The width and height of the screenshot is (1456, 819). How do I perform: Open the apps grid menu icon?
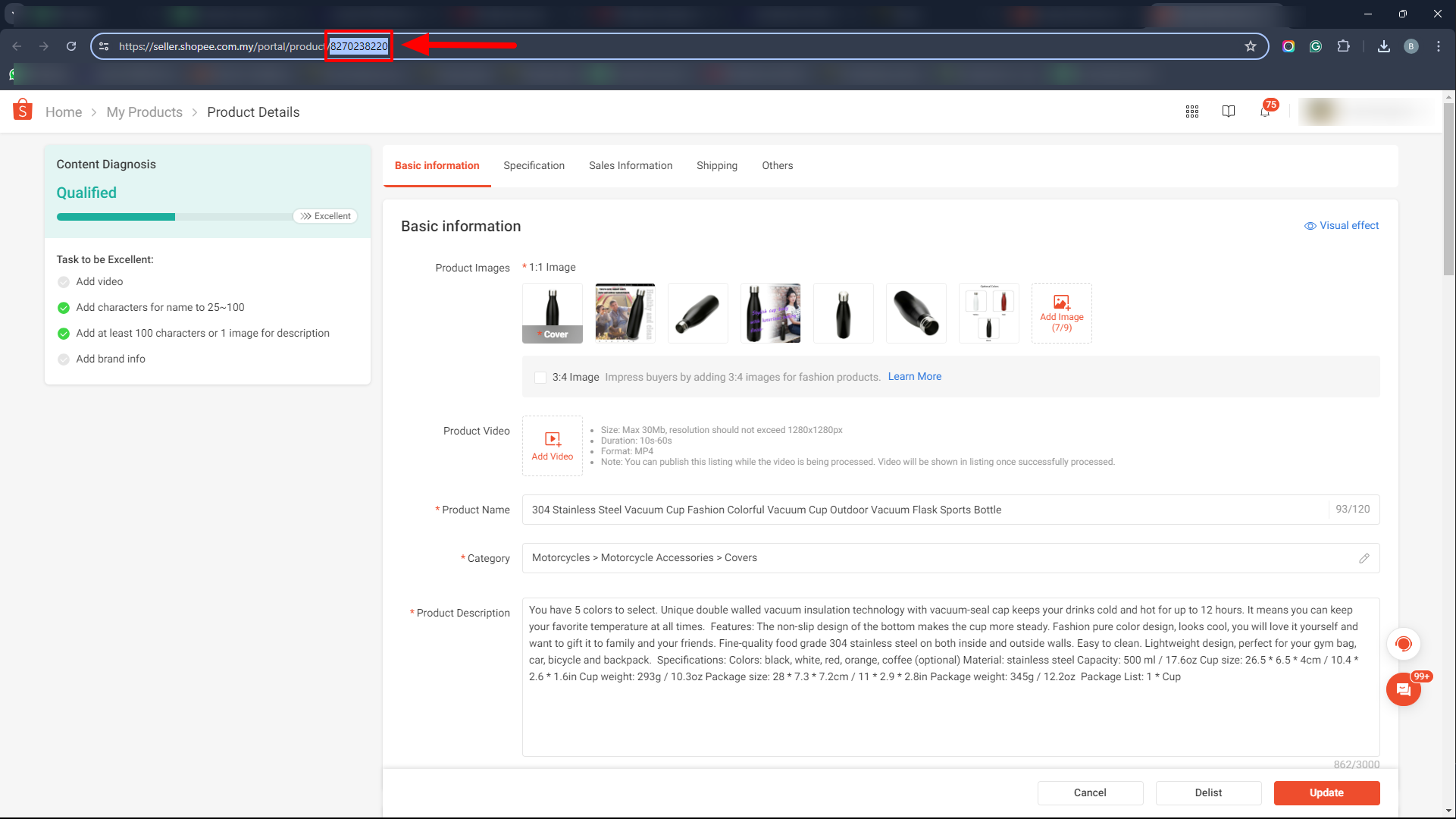coord(1192,111)
